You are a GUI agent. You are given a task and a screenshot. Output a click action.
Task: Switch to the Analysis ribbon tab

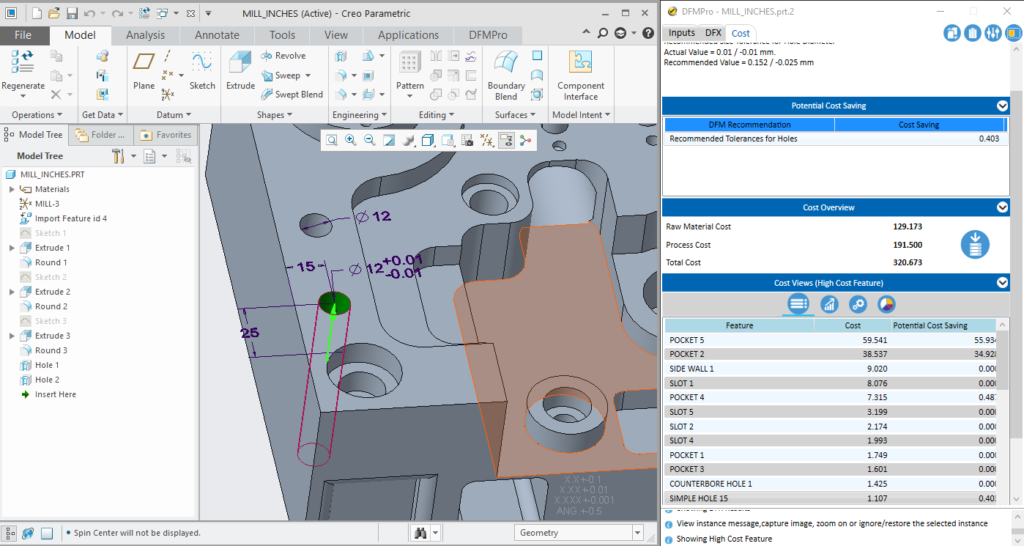pyautogui.click(x=145, y=35)
